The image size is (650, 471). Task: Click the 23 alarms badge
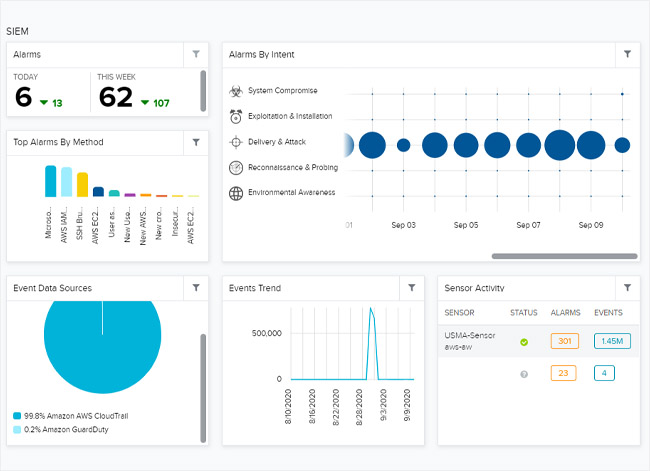[564, 374]
